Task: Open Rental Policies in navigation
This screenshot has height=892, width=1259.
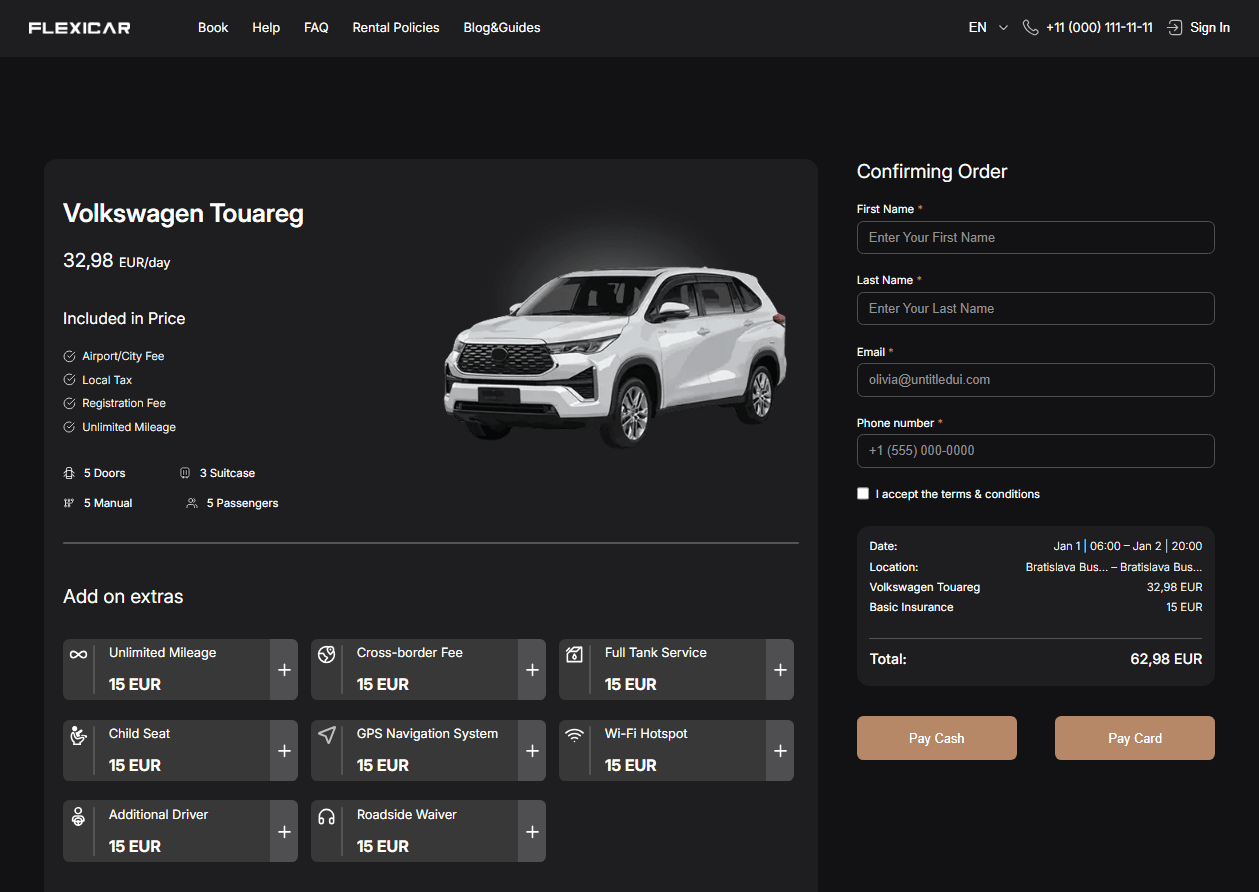Action: coord(396,28)
